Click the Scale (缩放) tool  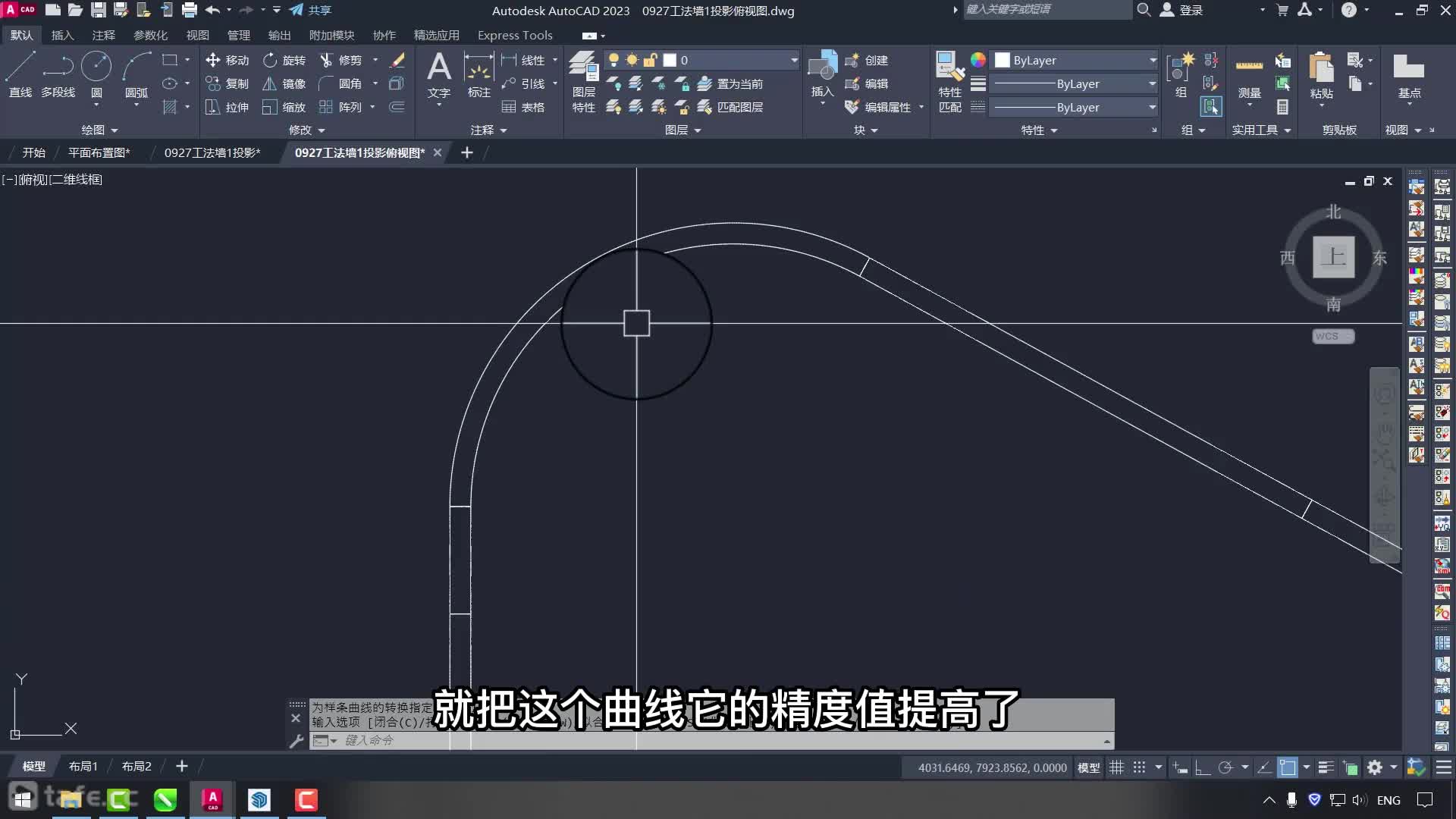[284, 107]
